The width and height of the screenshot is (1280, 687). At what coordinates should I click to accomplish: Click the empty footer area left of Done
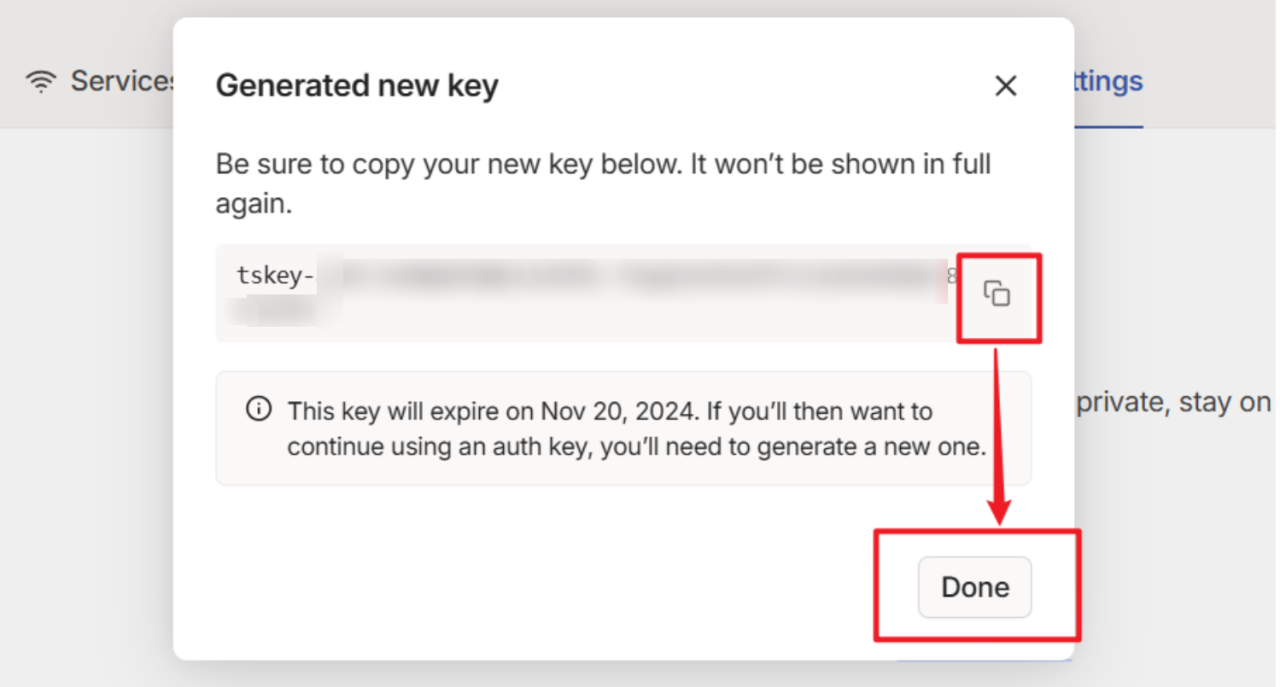[x=550, y=587]
